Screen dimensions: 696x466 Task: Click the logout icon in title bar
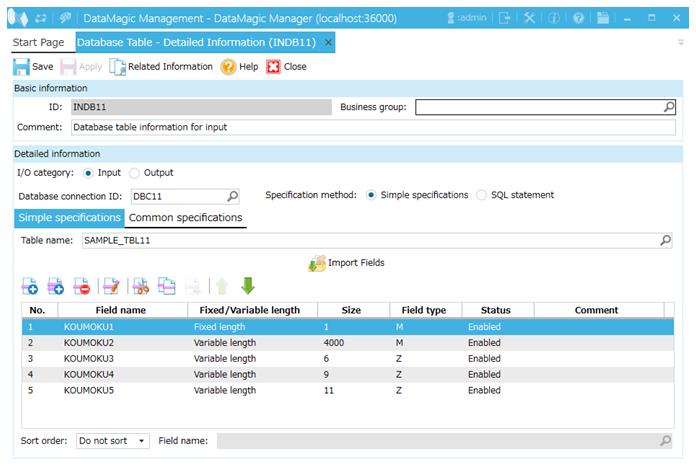[505, 17]
